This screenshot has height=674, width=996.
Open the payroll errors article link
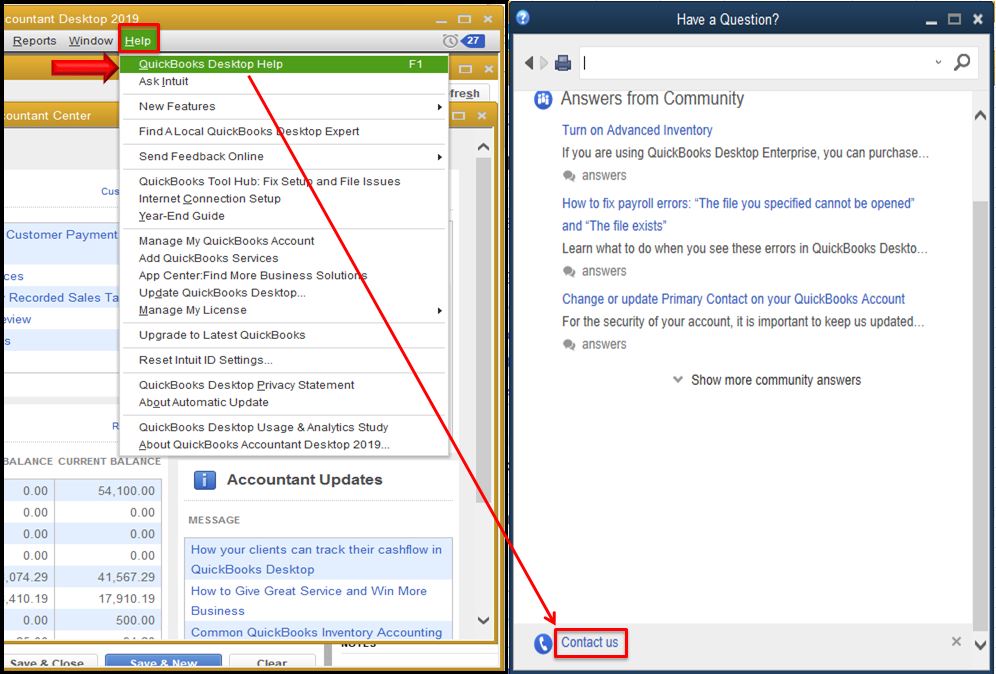coord(737,214)
